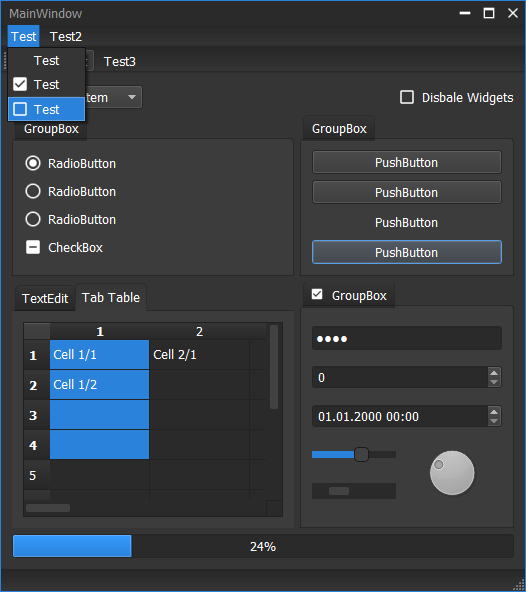This screenshot has height=592, width=526.
Task: Click the toolbar drag handle dots
Action: (5, 61)
